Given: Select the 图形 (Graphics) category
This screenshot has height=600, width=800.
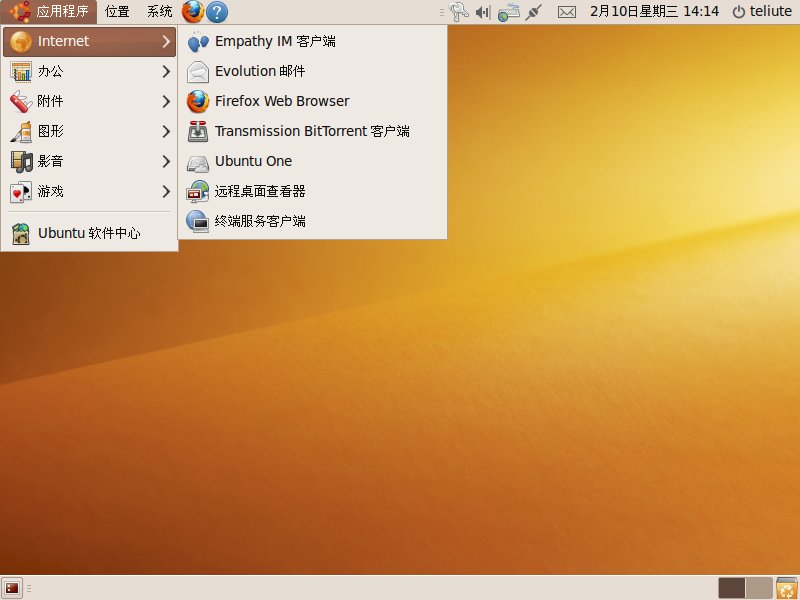Looking at the screenshot, I should coord(89,132).
